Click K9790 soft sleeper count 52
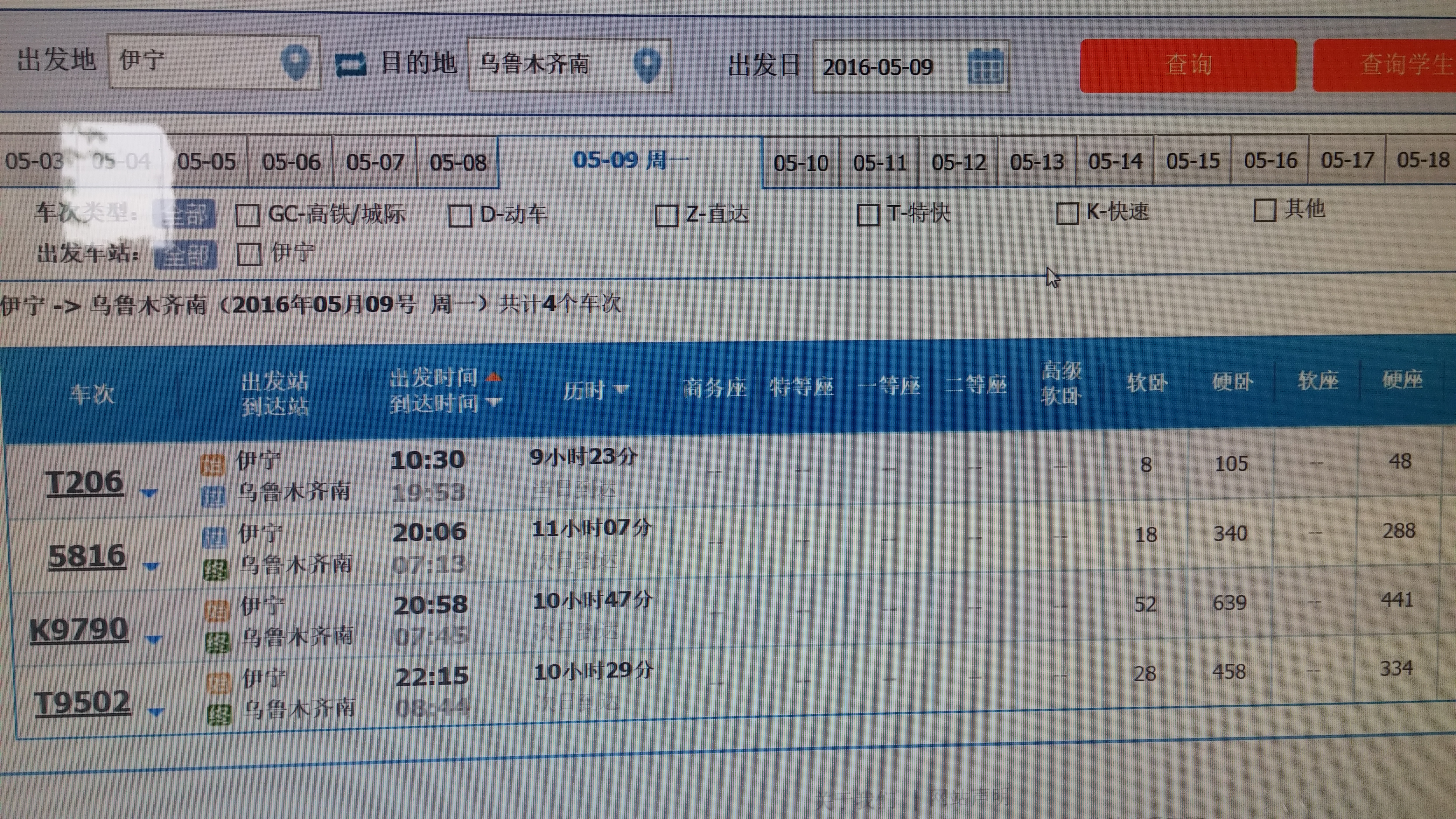 (1145, 604)
